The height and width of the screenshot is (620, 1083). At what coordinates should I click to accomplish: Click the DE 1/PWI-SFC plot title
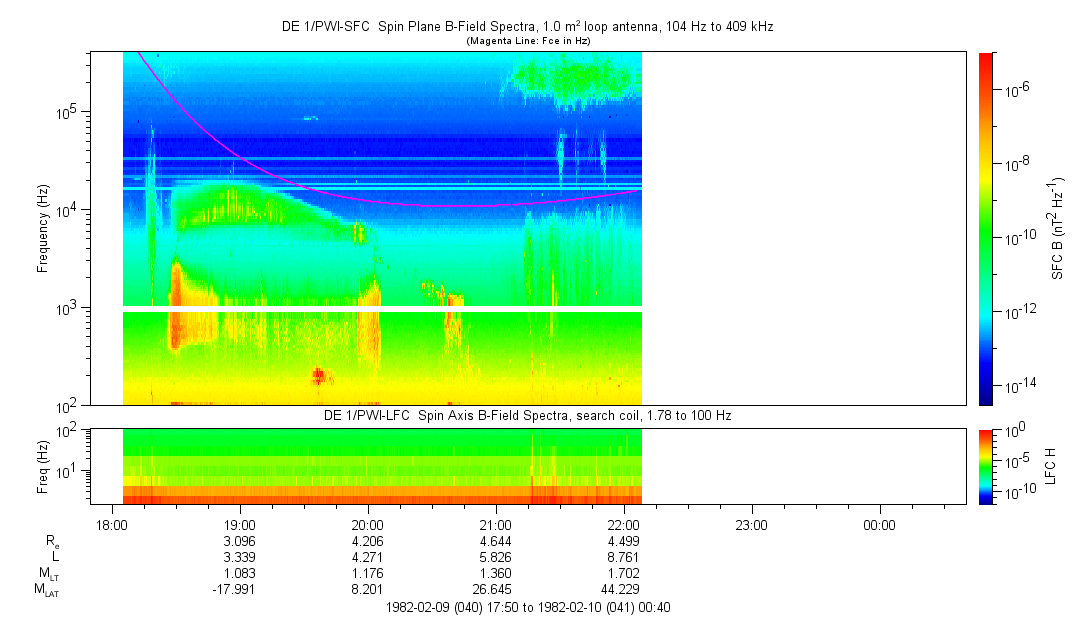point(527,27)
